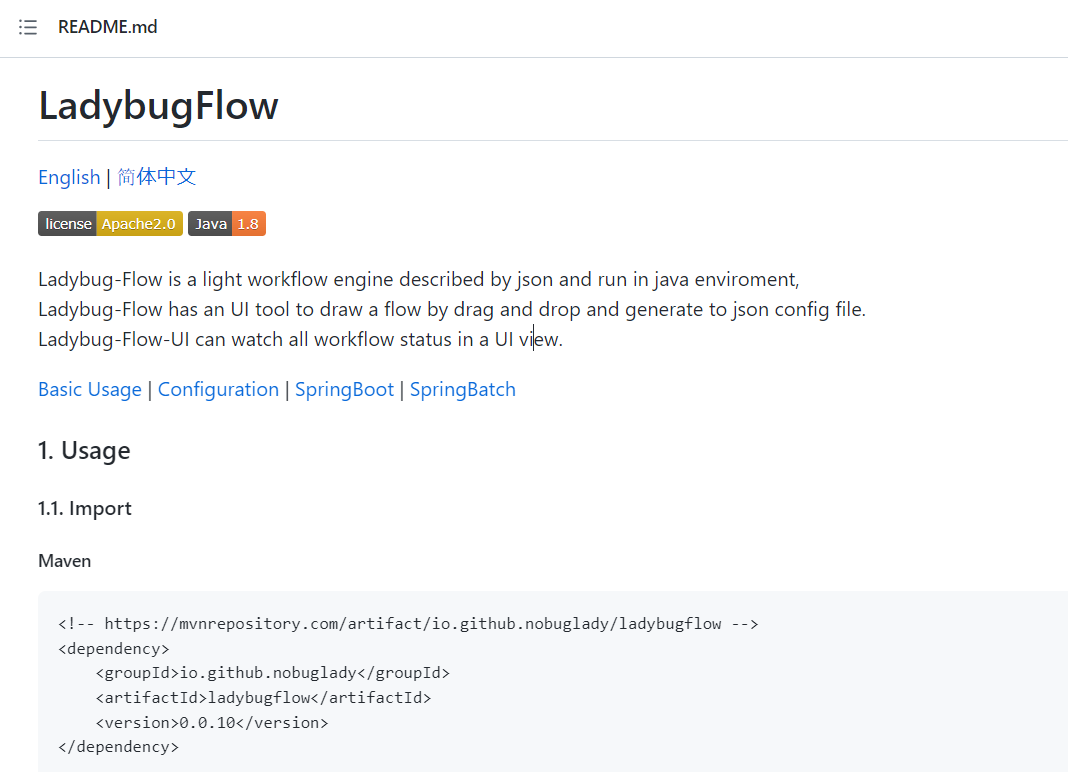Open the Basic Usage link

(90, 389)
